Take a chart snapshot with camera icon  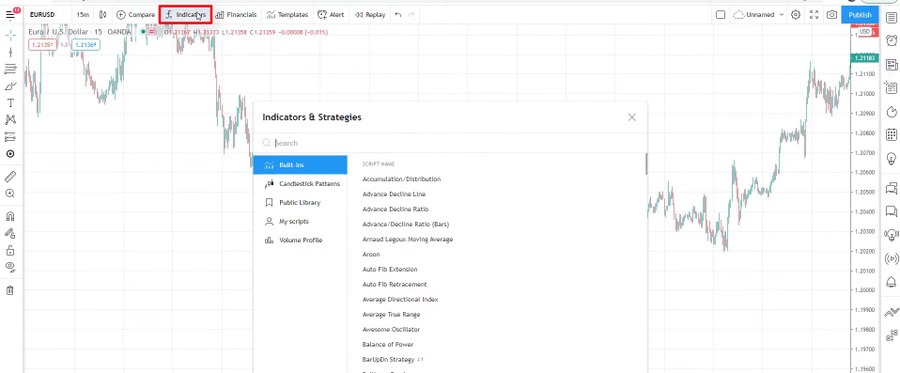coord(832,15)
